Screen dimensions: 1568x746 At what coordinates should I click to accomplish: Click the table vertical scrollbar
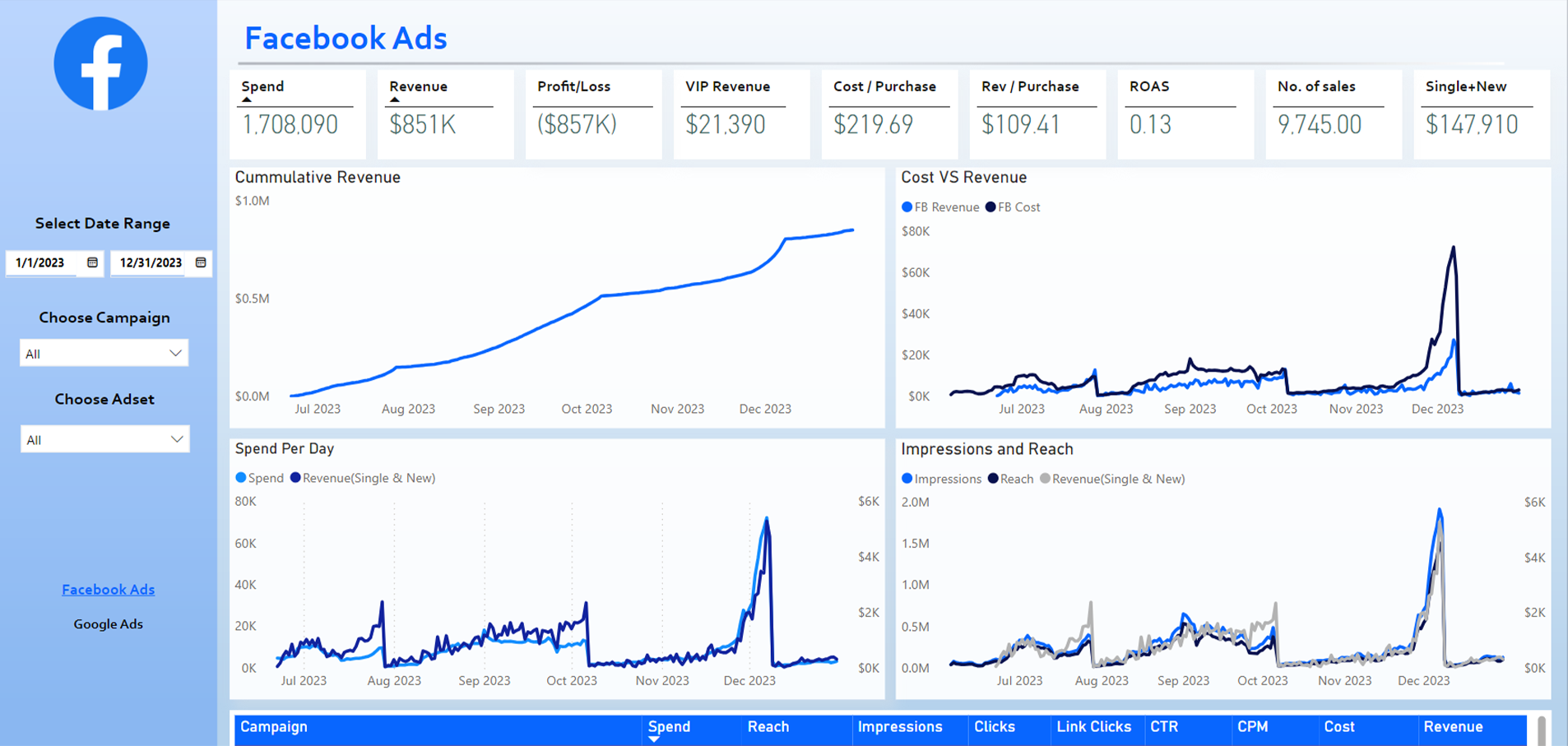1541,730
